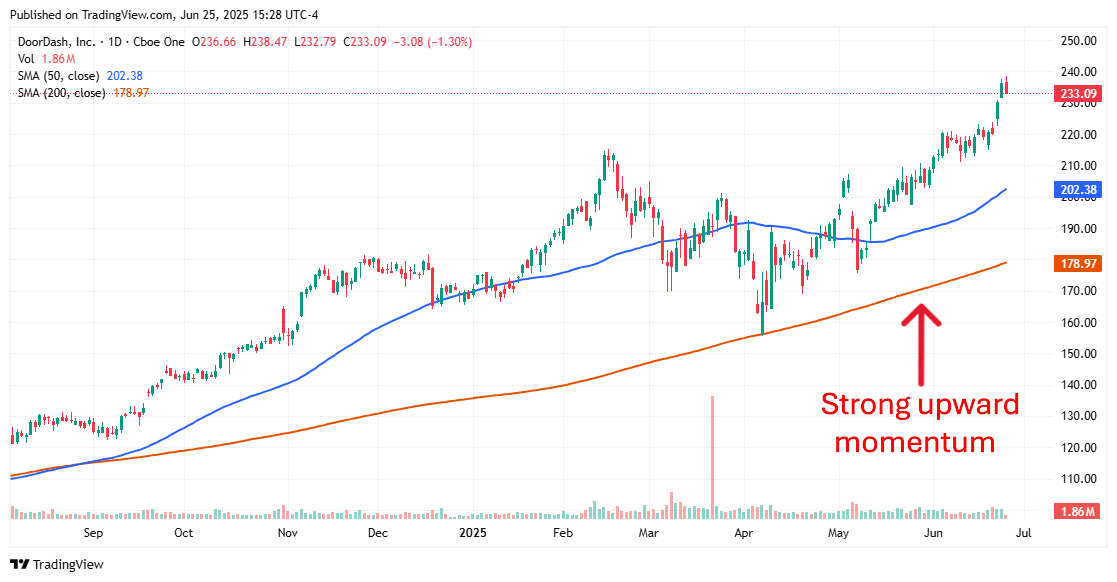Click the TradingView logo at bottom left

(57, 564)
